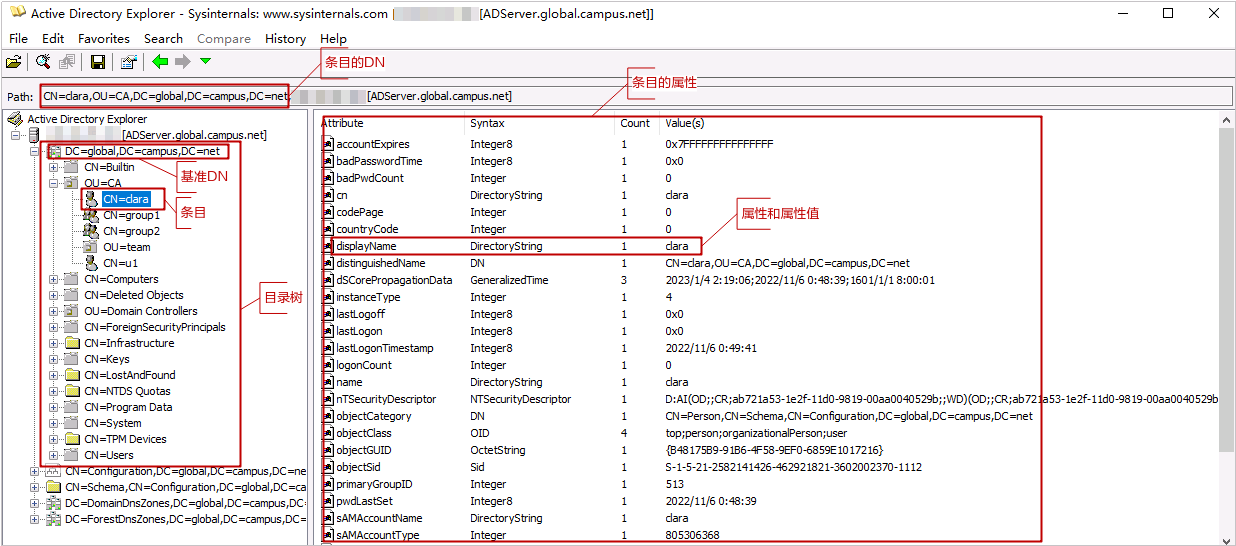Click the CN=u1 user icon in tree
The image size is (1236, 546).
[91, 263]
